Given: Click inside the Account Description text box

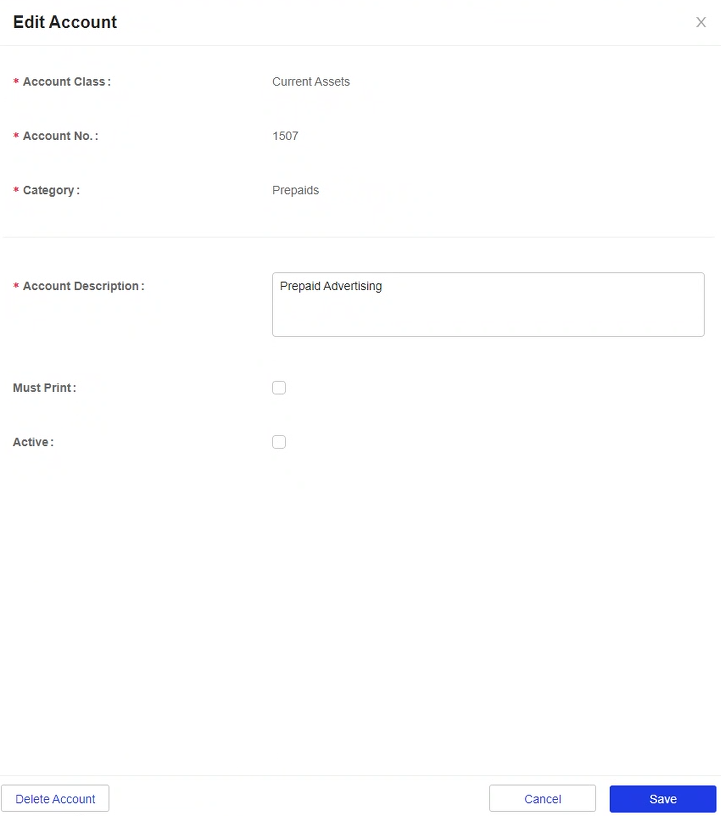Looking at the screenshot, I should point(488,304).
